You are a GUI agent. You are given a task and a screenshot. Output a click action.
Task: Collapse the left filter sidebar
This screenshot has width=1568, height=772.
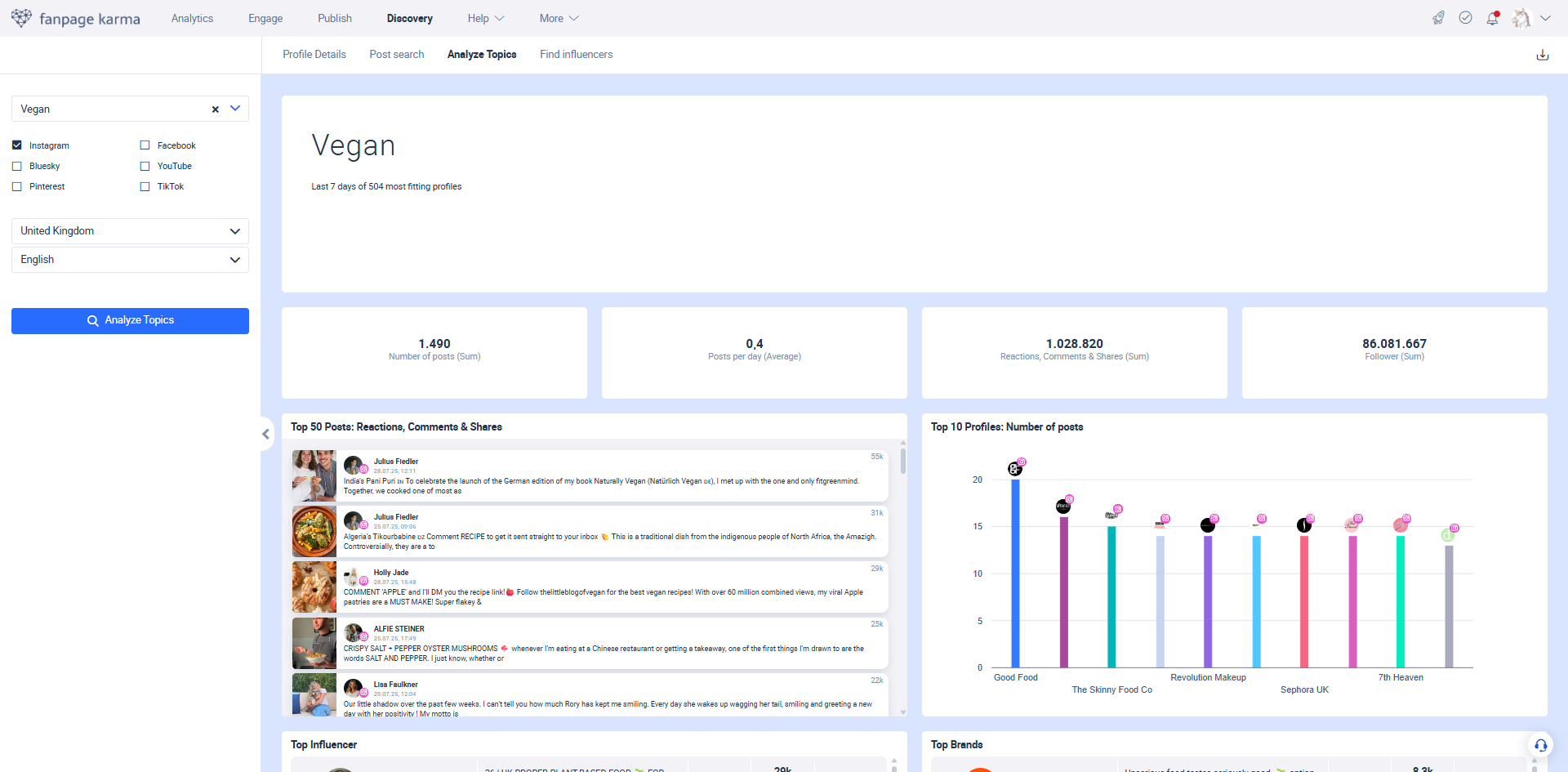coord(265,434)
